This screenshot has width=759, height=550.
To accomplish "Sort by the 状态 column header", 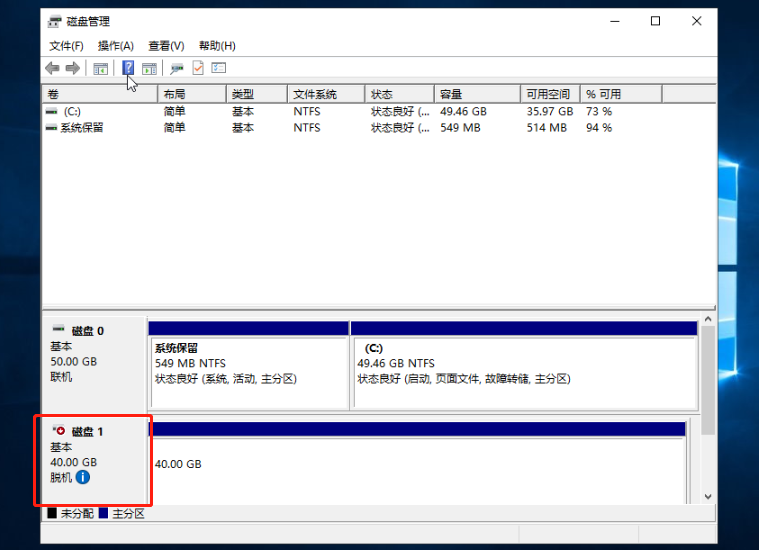I will [399, 94].
